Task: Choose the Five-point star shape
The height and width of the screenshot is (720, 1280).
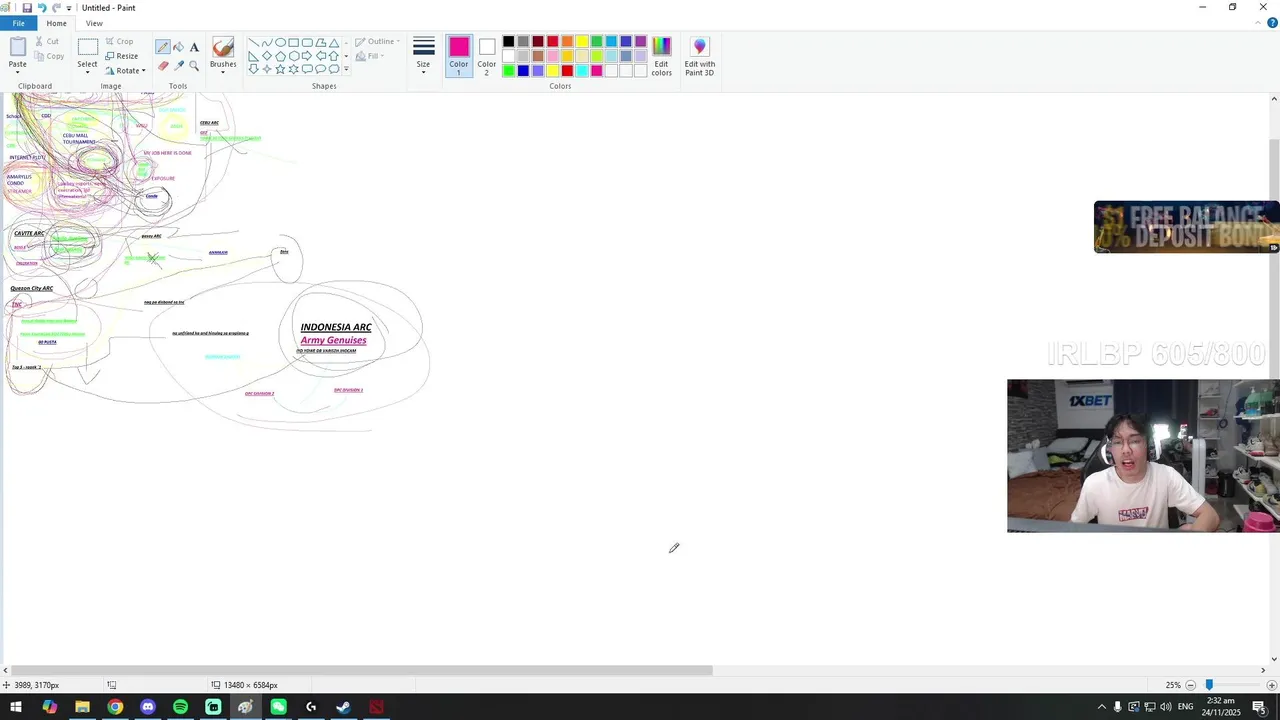Action: click(280, 69)
